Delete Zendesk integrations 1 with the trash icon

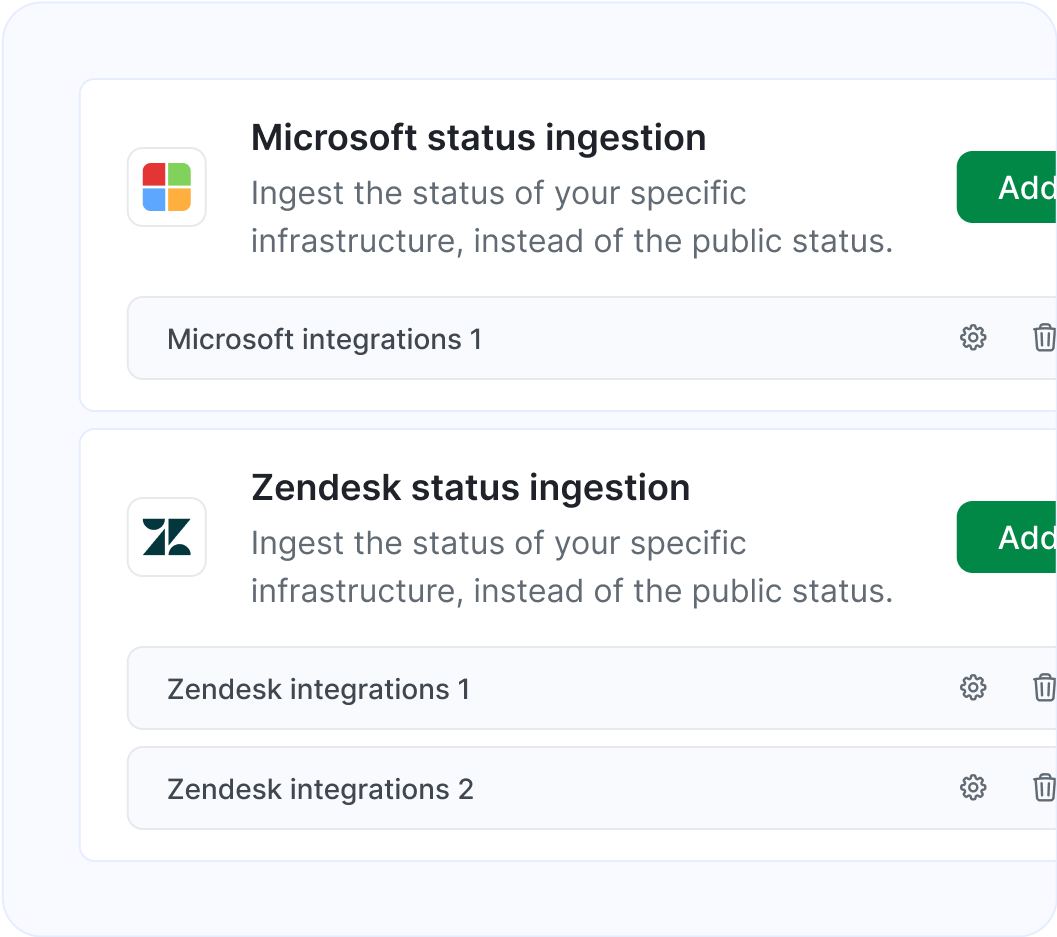point(1044,688)
